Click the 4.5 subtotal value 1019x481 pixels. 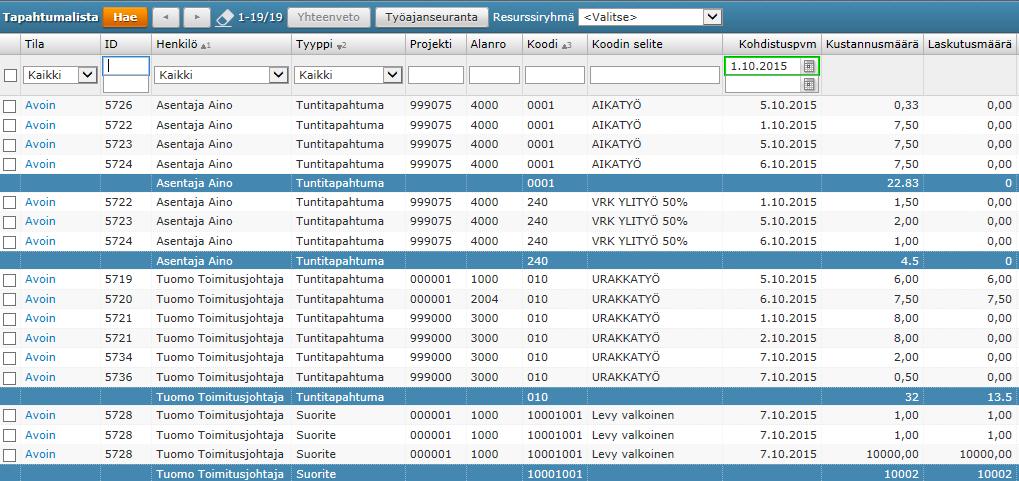910,261
